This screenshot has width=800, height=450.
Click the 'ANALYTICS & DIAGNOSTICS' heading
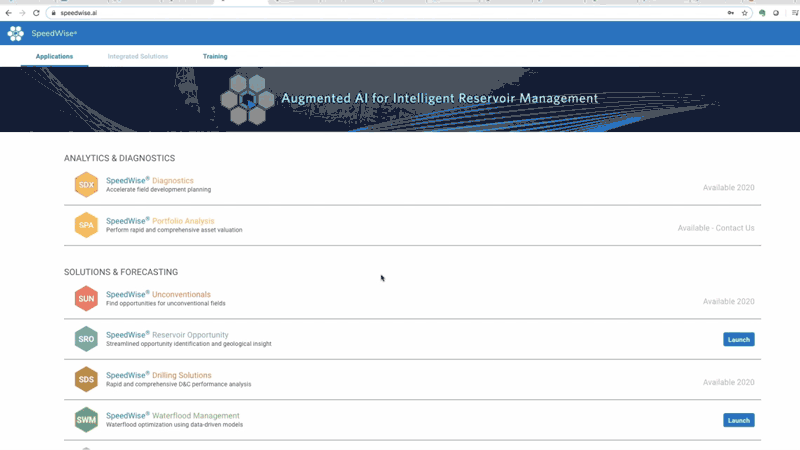119,158
